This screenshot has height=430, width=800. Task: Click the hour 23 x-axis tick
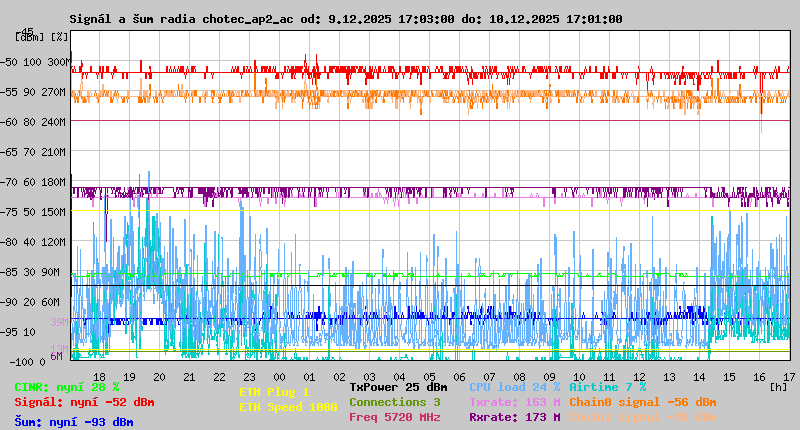pos(221,376)
